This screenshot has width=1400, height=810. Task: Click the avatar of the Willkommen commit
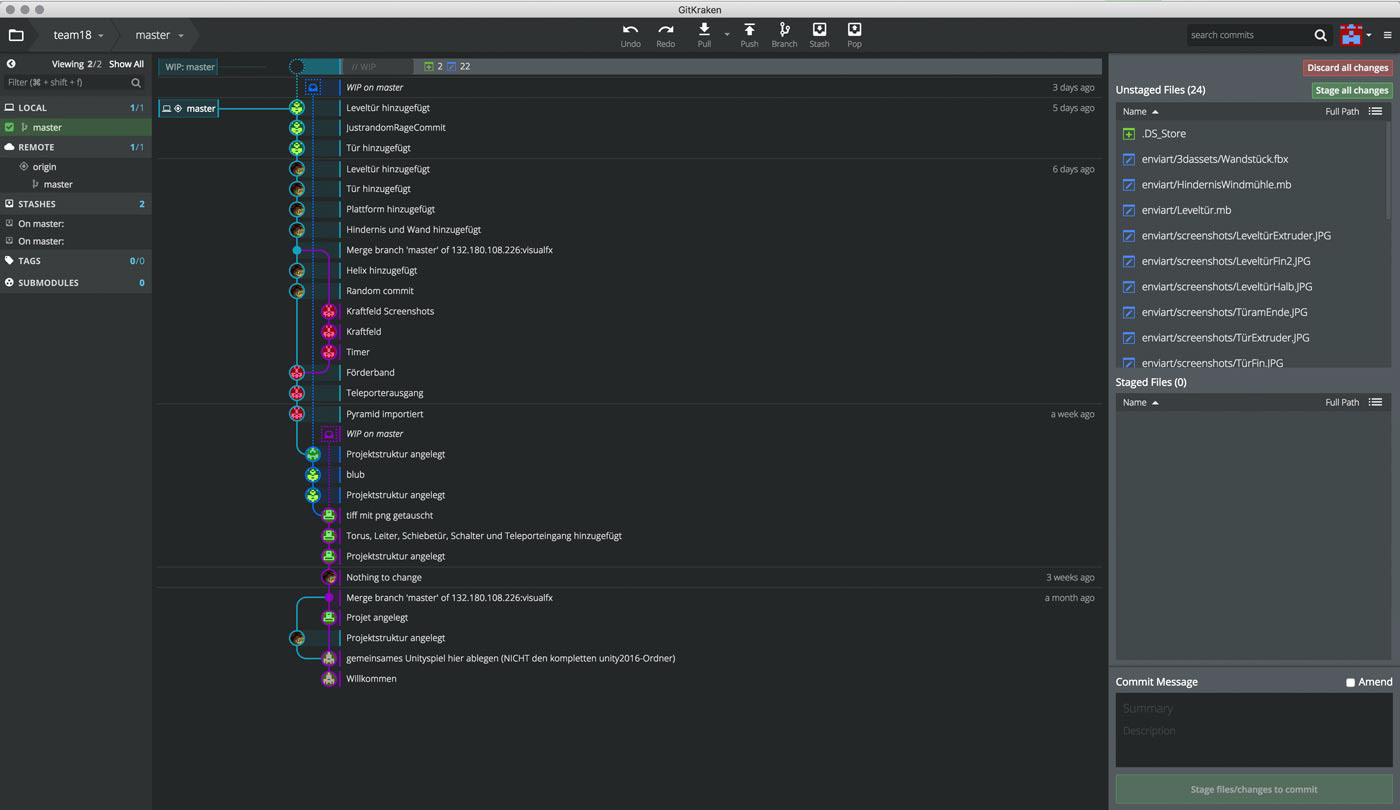(x=329, y=679)
